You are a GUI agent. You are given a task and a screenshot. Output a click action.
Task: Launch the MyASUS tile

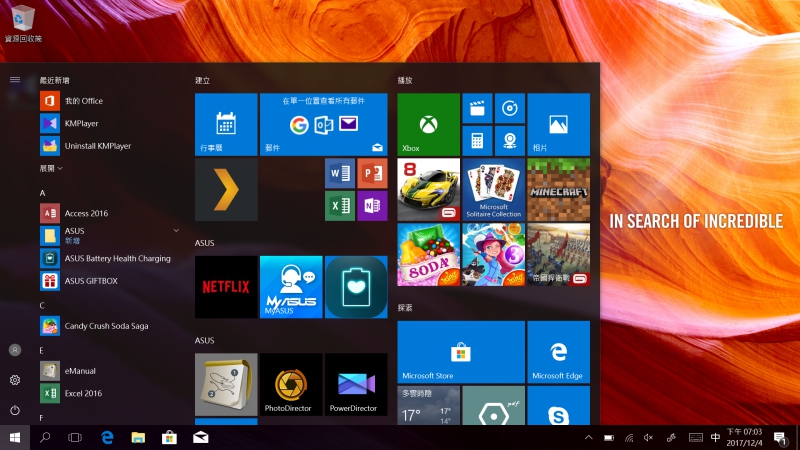tap(291, 287)
